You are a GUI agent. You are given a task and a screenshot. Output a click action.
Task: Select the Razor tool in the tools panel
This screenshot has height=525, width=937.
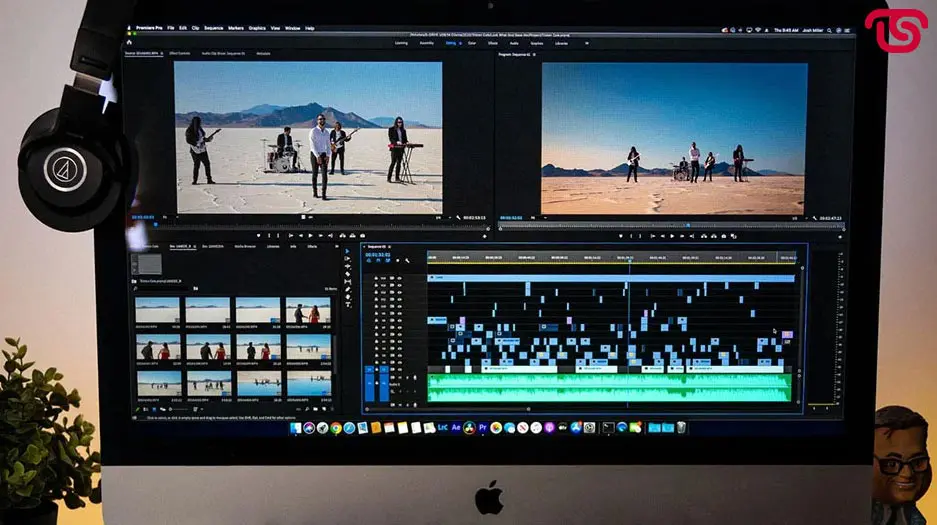(x=347, y=275)
